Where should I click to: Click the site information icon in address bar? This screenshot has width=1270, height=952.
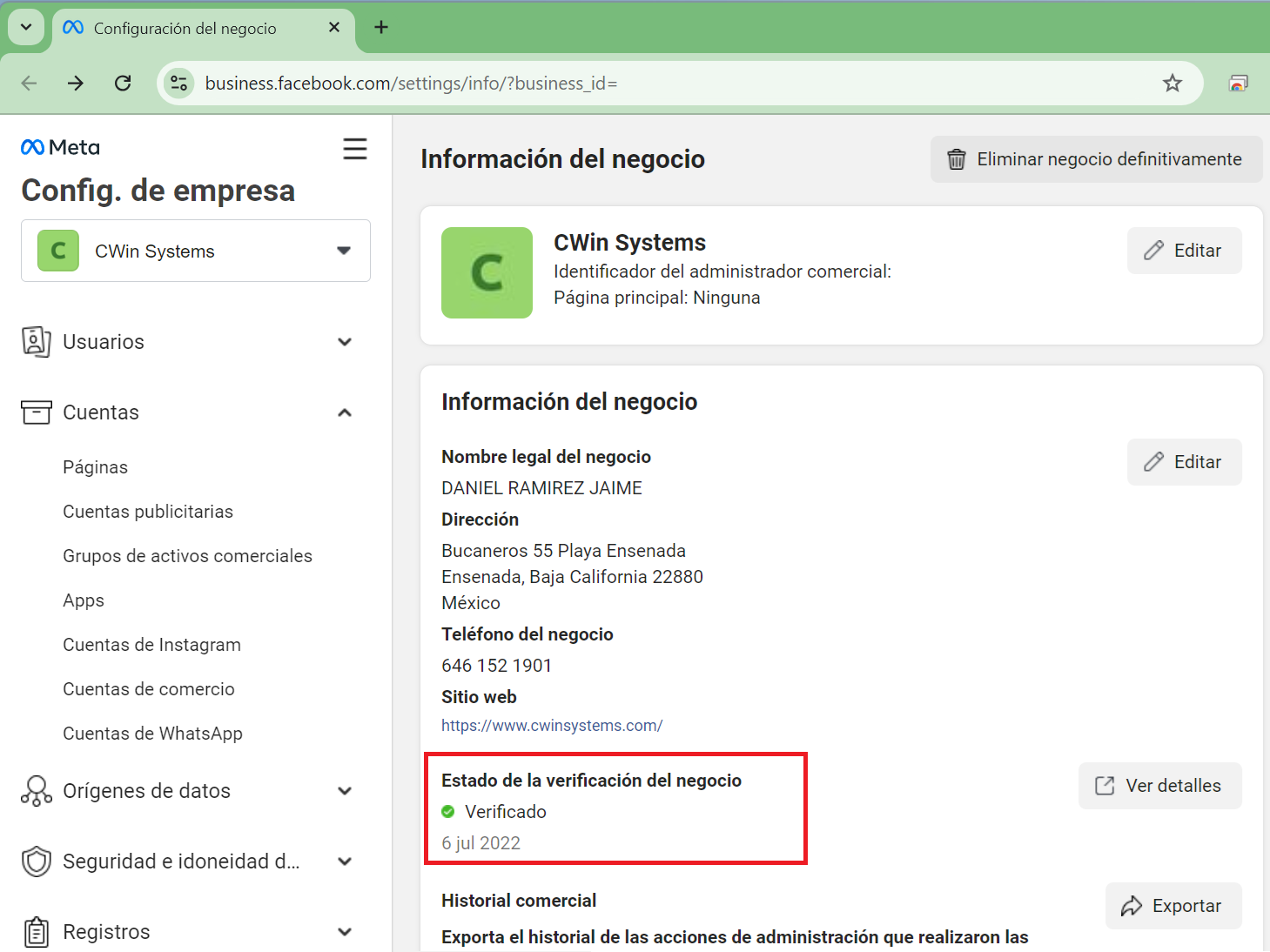coord(178,84)
